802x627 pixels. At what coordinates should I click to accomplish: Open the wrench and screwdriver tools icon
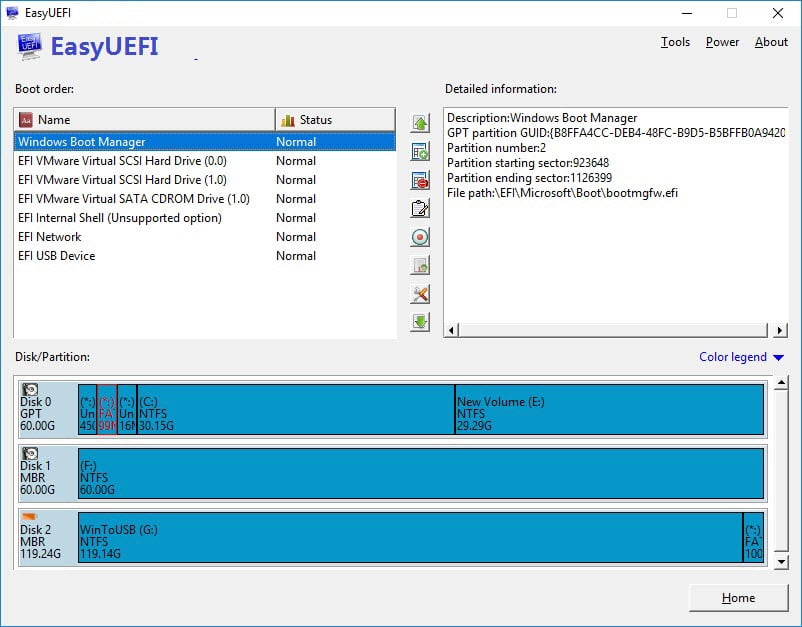420,294
